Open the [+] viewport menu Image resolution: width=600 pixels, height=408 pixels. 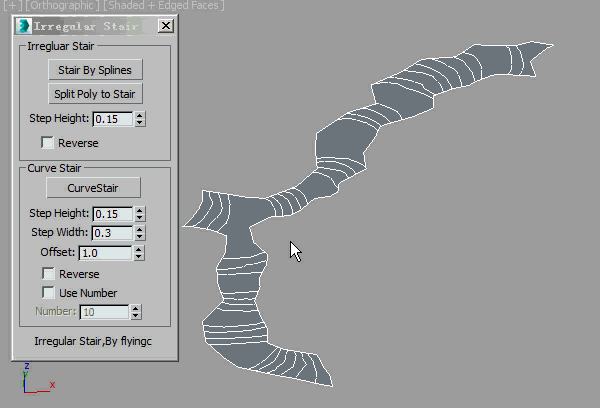[x=13, y=5]
